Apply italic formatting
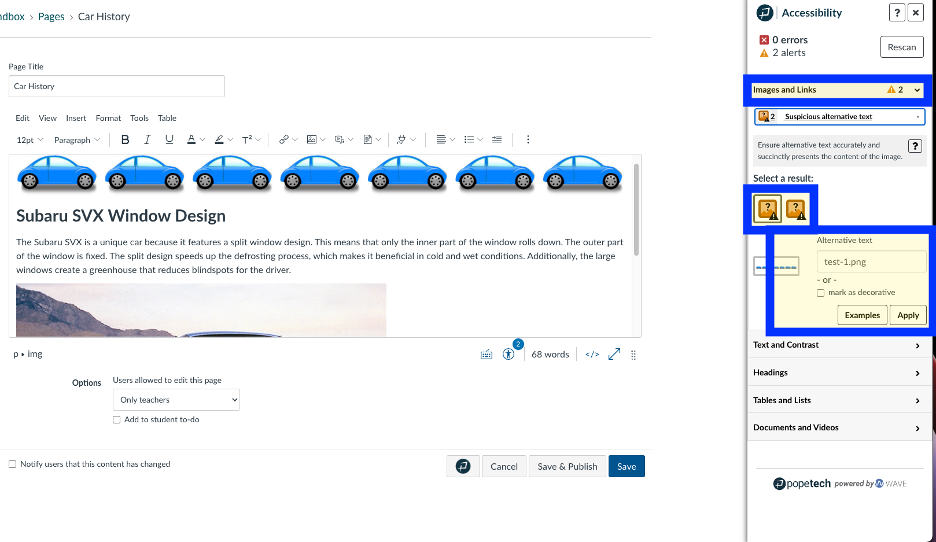 pyautogui.click(x=147, y=140)
